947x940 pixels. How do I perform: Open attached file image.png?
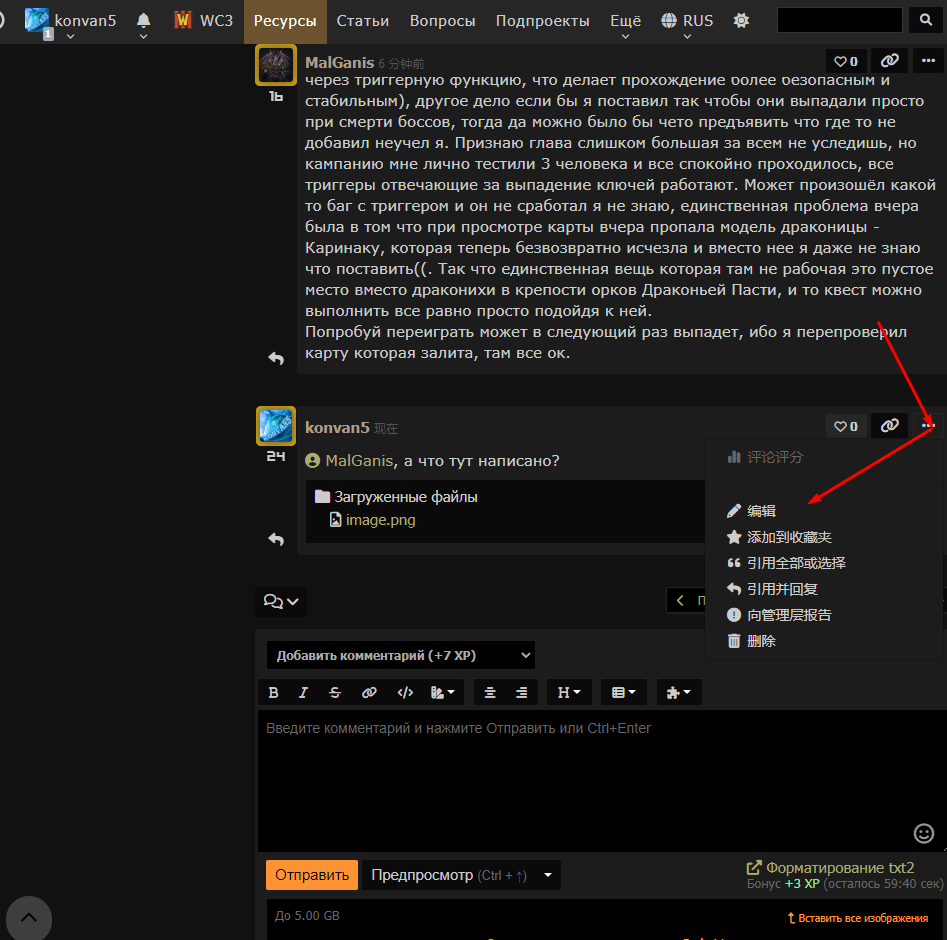380,520
